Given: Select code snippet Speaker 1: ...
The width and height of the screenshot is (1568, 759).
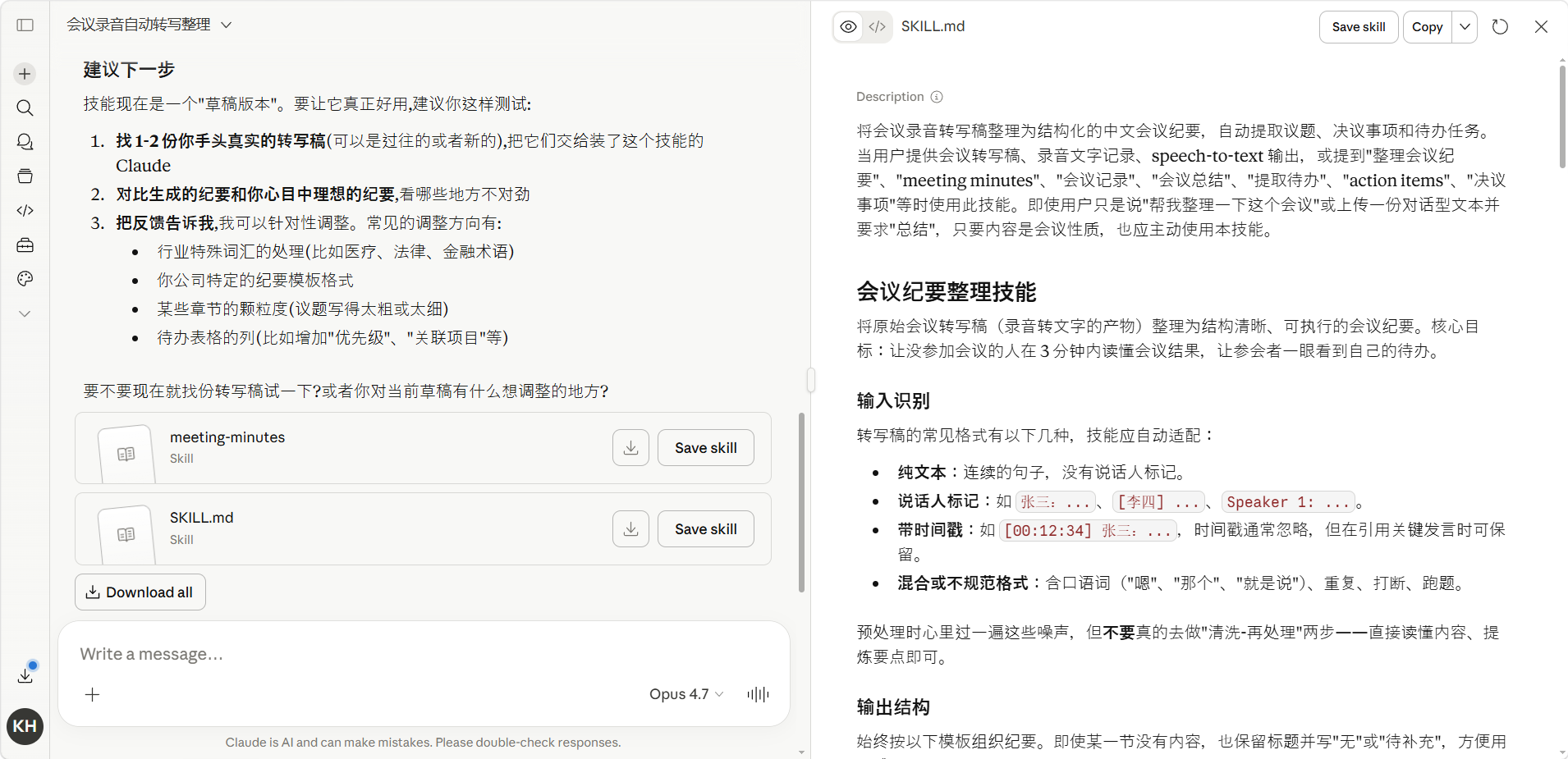Looking at the screenshot, I should 1289,502.
